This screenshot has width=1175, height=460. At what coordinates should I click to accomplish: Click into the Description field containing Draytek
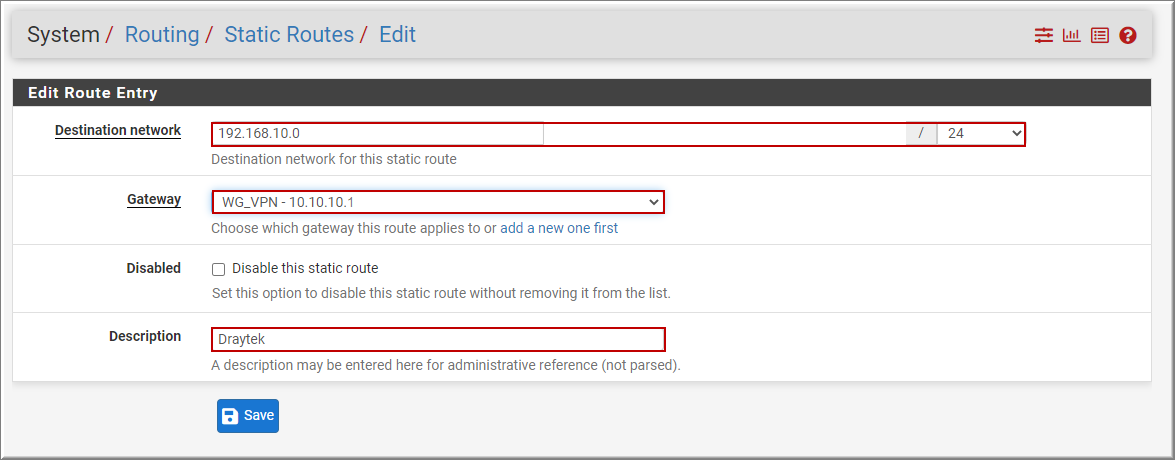click(438, 339)
